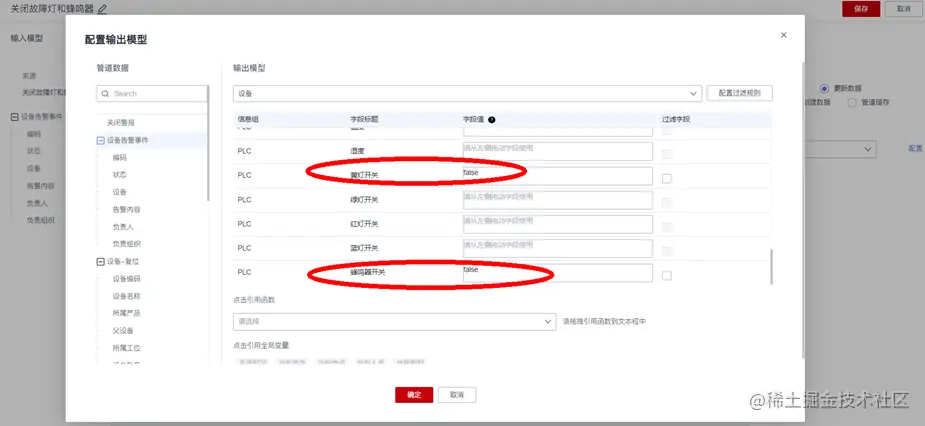Screen dimensions: 925x426
Task: Click 状态 in the background 输入模型 tree
Action: click(x=34, y=151)
